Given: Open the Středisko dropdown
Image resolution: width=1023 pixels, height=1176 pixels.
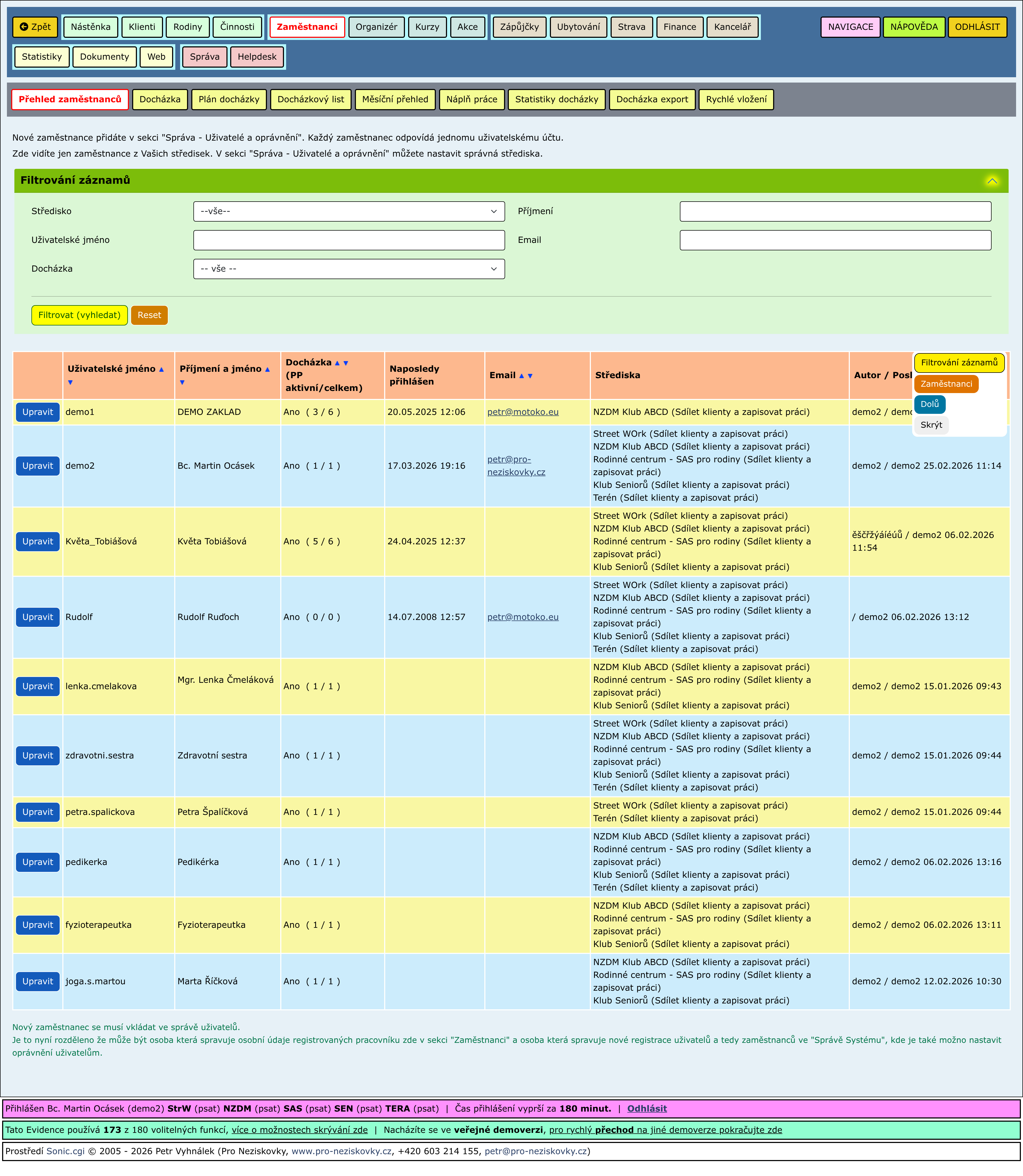Looking at the screenshot, I should coord(349,211).
